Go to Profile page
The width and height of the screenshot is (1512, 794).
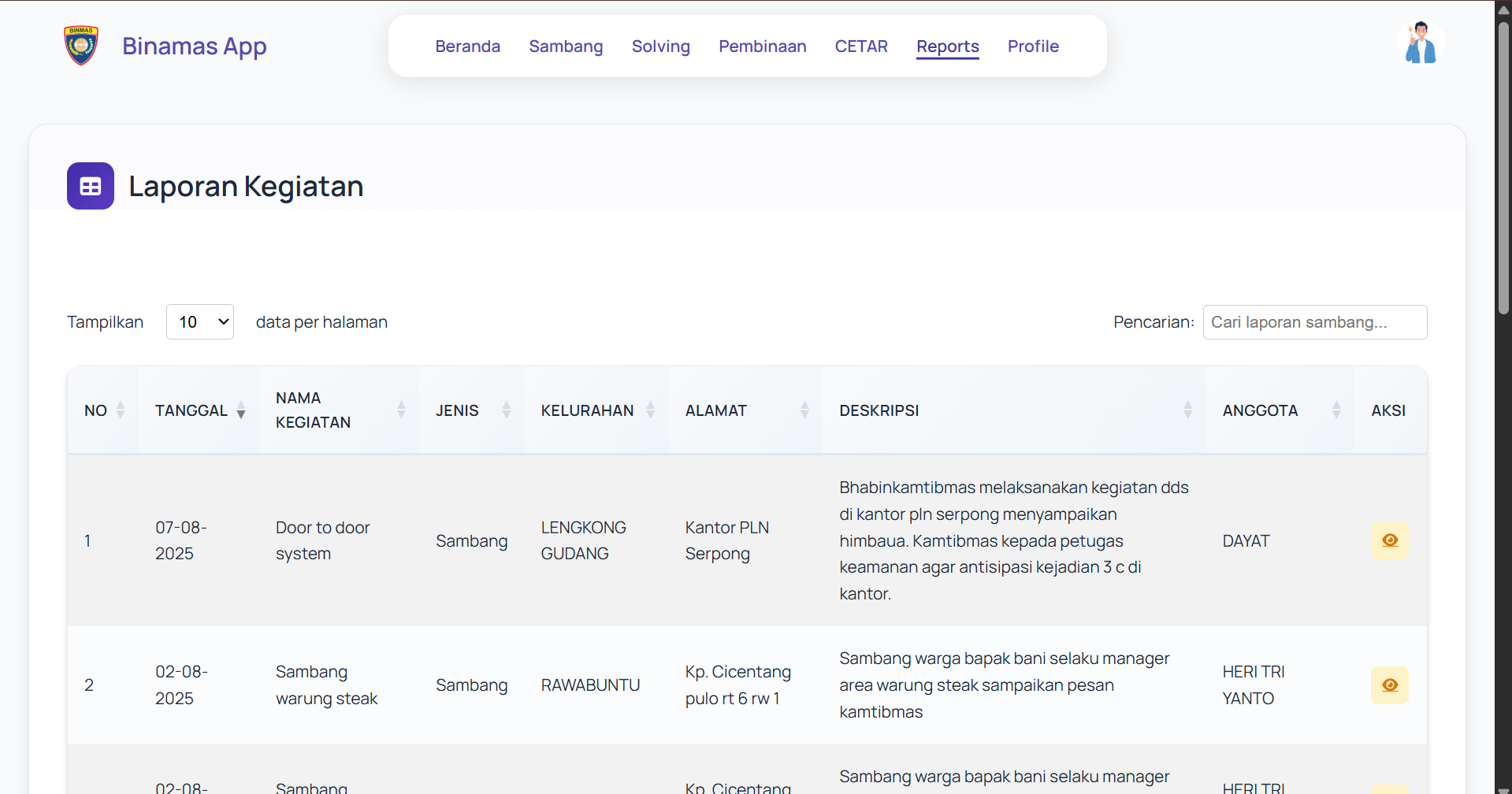1033,46
